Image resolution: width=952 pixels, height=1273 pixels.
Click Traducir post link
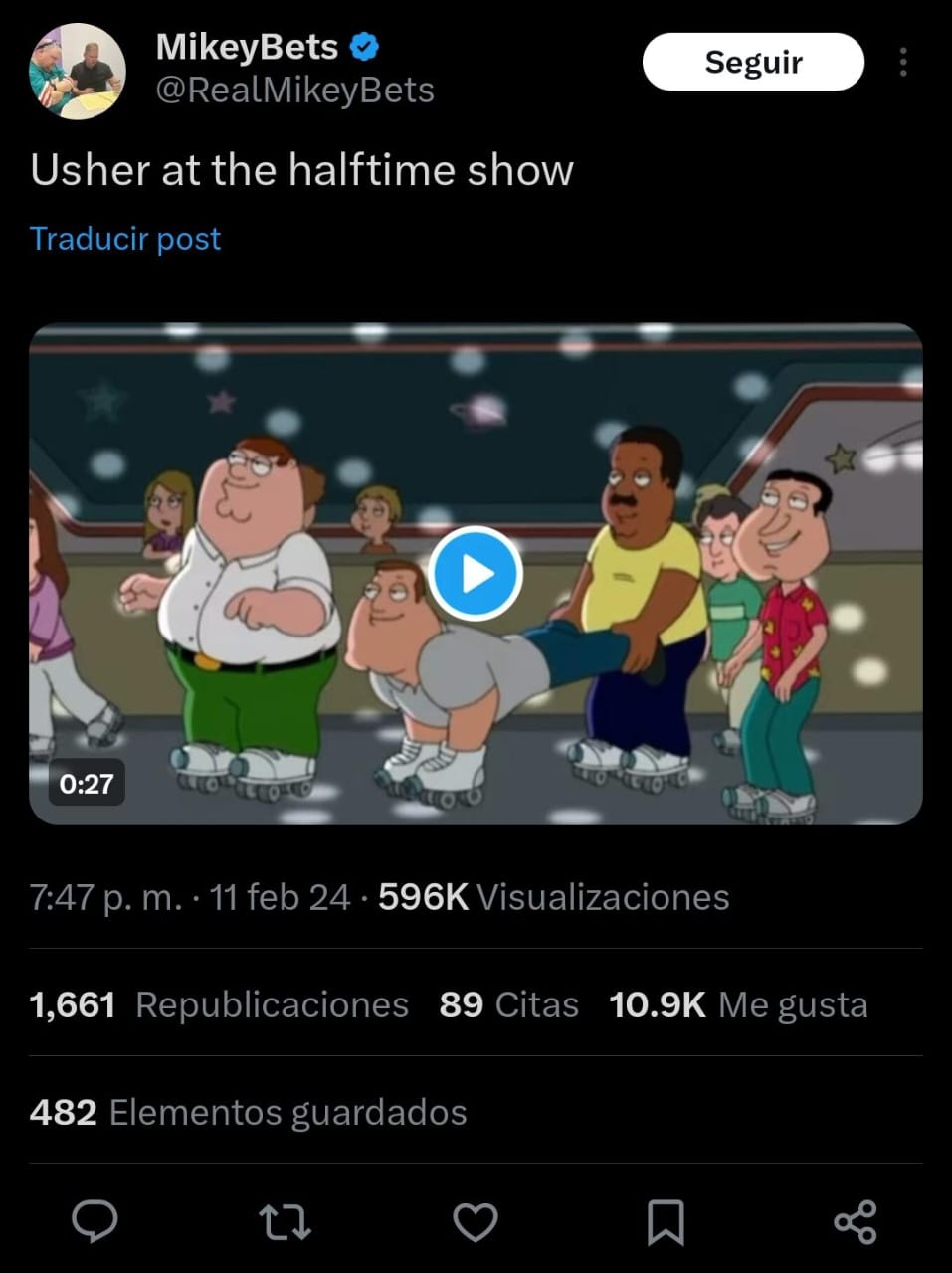click(125, 239)
